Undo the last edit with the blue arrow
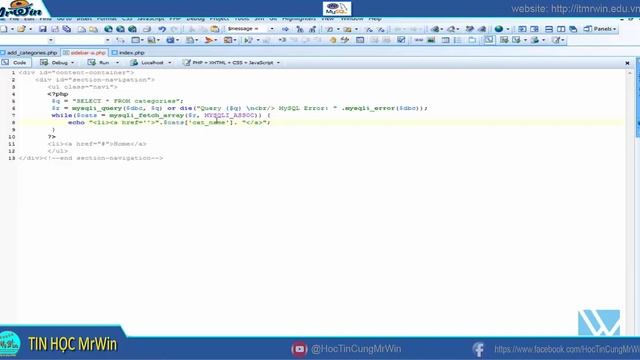The height and width of the screenshot is (360, 640). (162, 29)
